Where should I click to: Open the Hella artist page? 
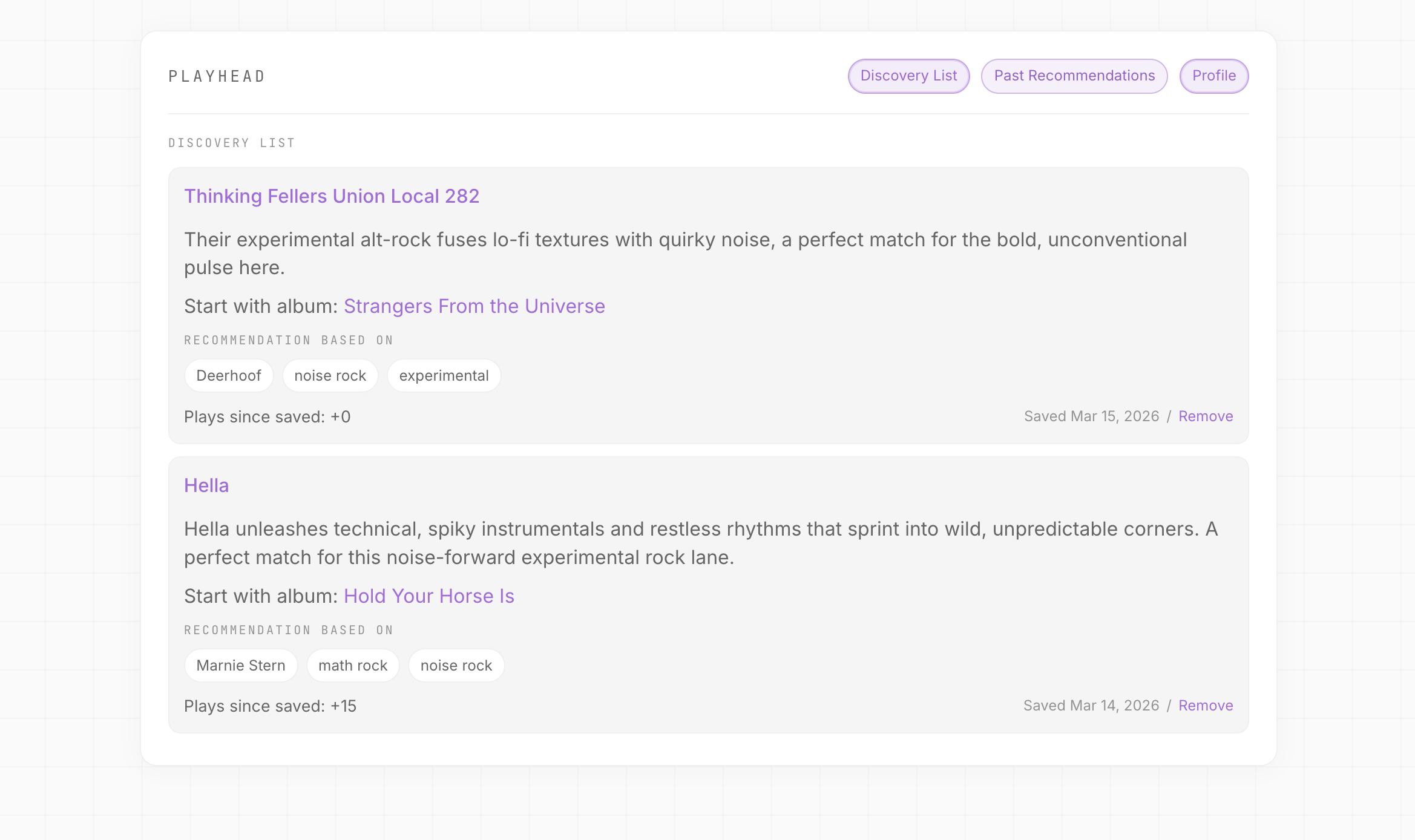click(x=206, y=485)
